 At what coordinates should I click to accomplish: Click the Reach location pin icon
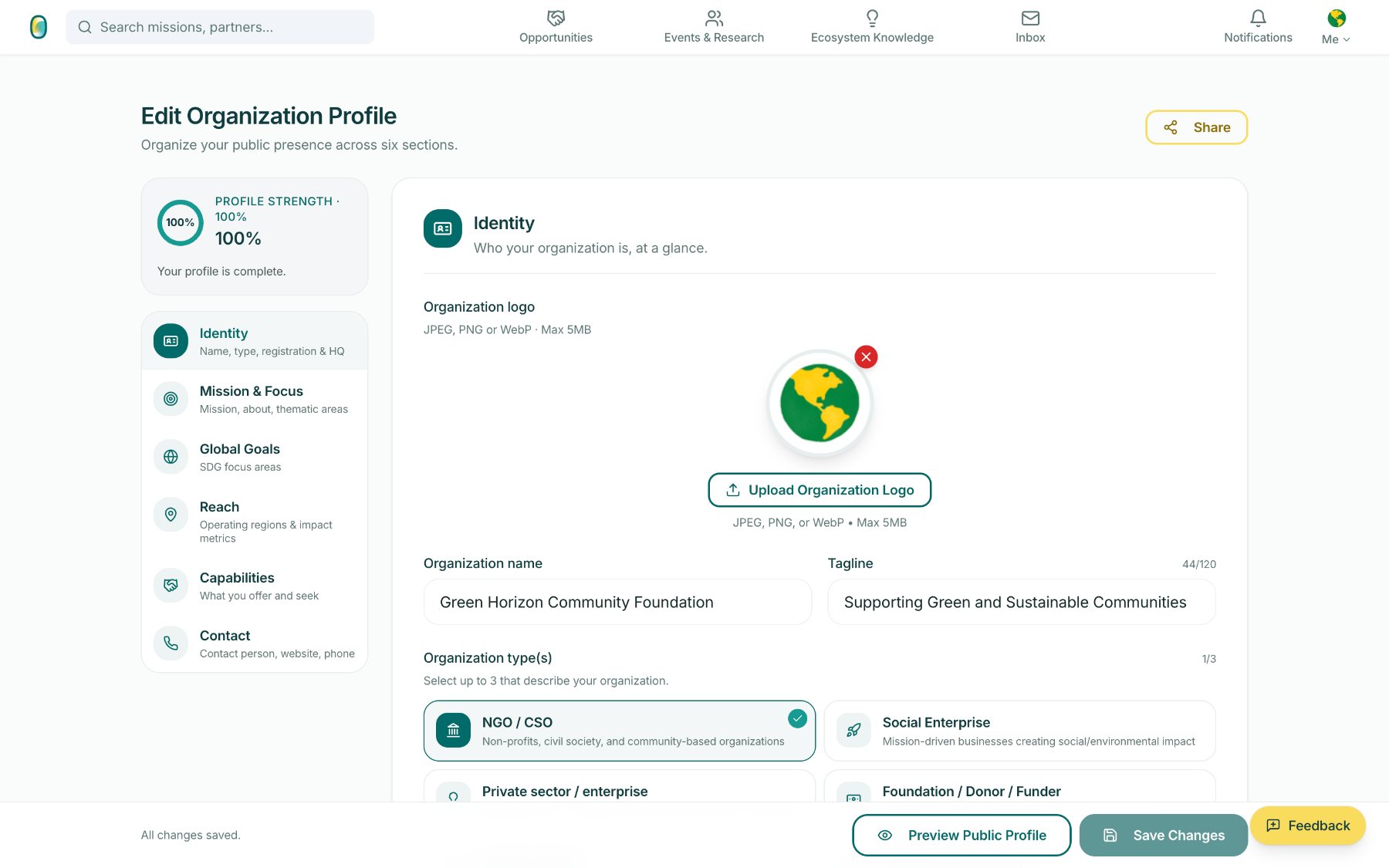(x=171, y=515)
